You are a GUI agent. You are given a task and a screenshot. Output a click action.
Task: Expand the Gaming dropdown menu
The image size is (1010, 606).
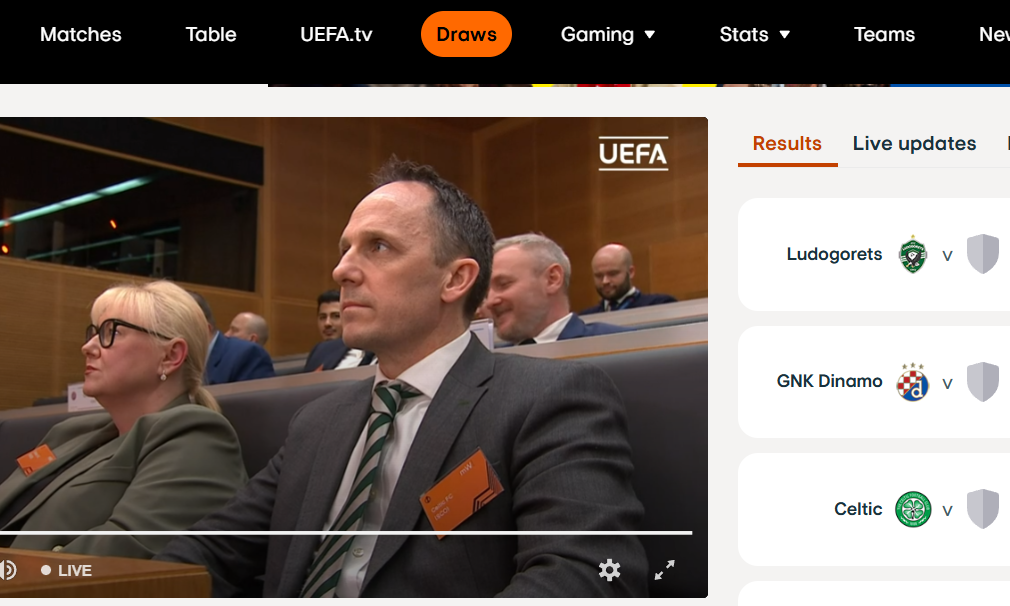coord(607,34)
